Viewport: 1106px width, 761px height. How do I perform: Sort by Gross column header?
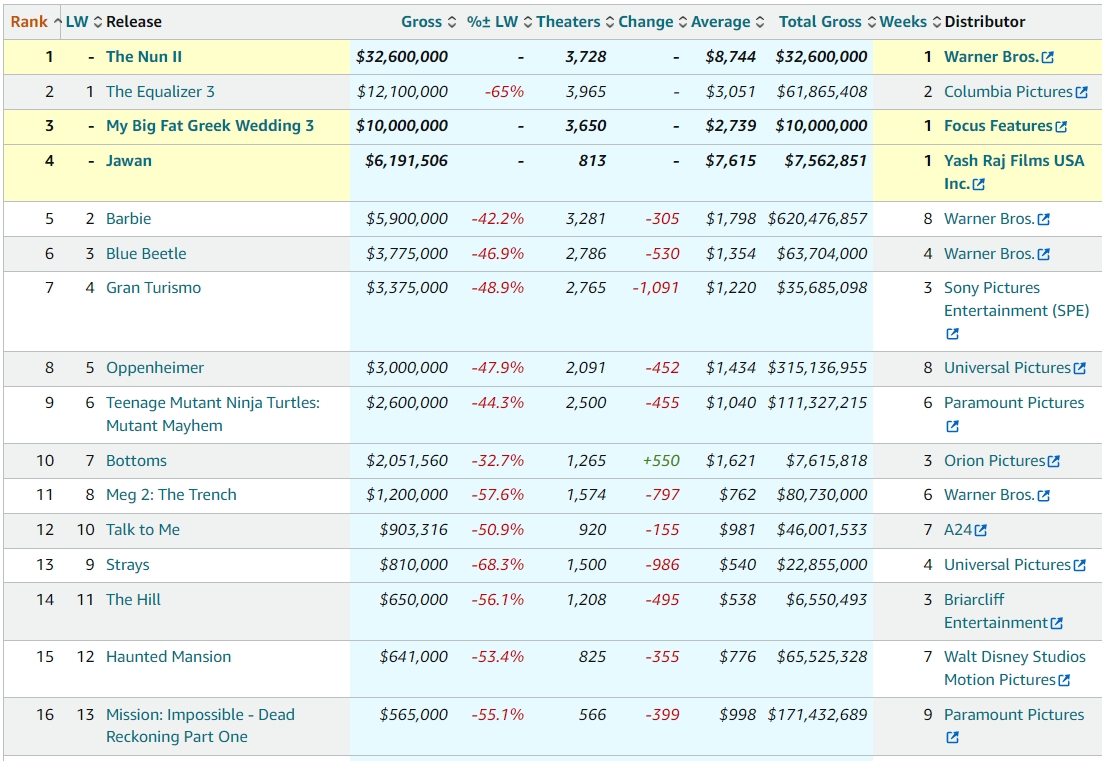pos(429,22)
